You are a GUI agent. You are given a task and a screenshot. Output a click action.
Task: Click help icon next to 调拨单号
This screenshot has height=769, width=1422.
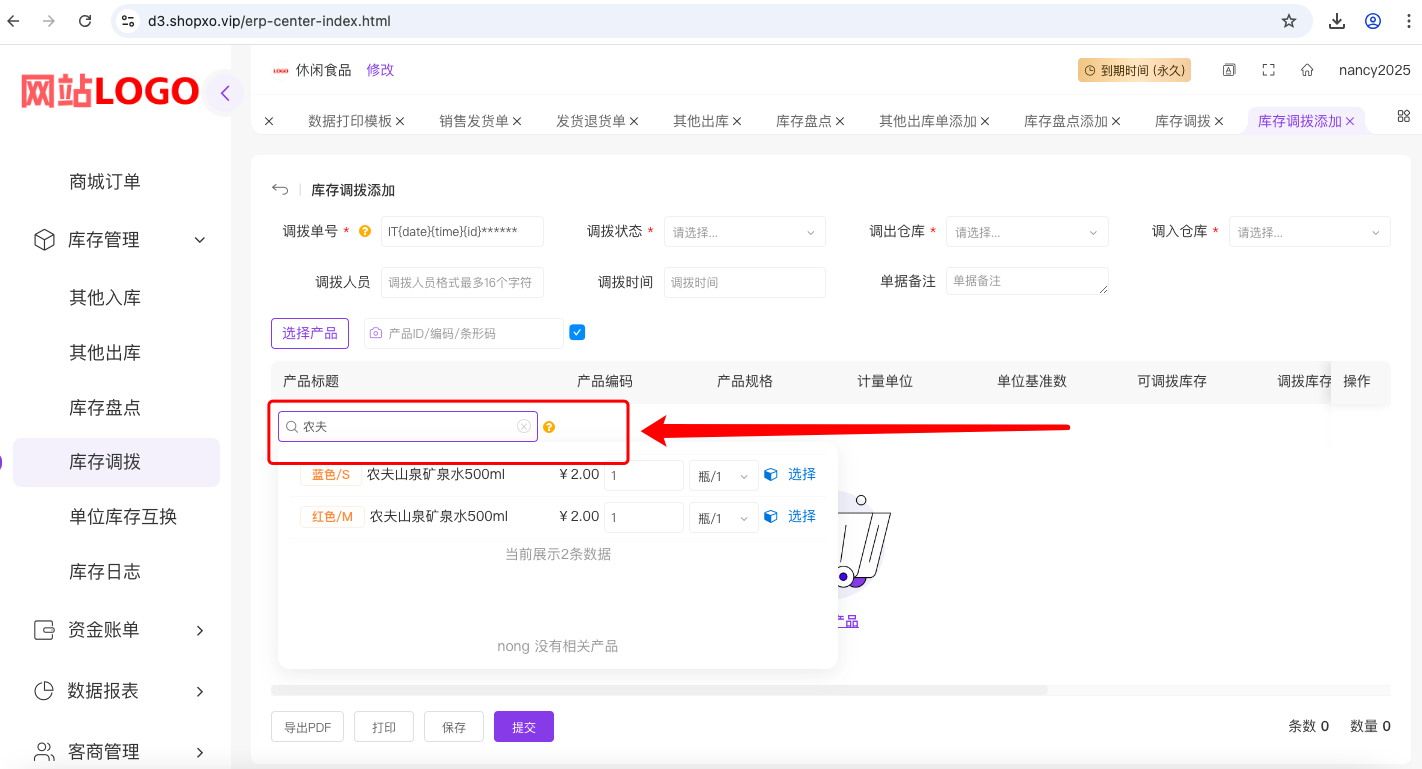[365, 231]
